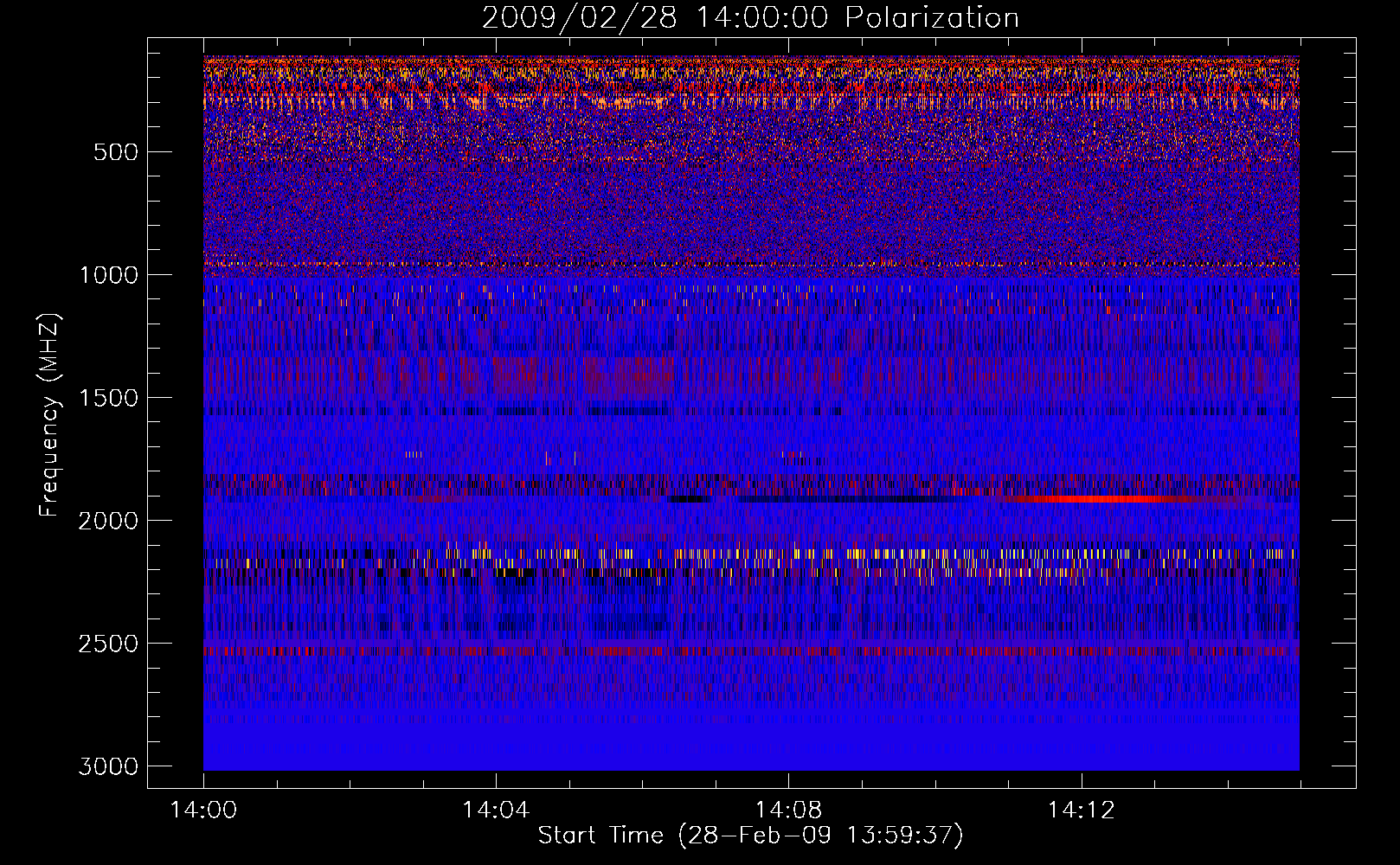Click the "Frequency (MHZ)" axis label
1400x865 pixels.
tap(49, 415)
